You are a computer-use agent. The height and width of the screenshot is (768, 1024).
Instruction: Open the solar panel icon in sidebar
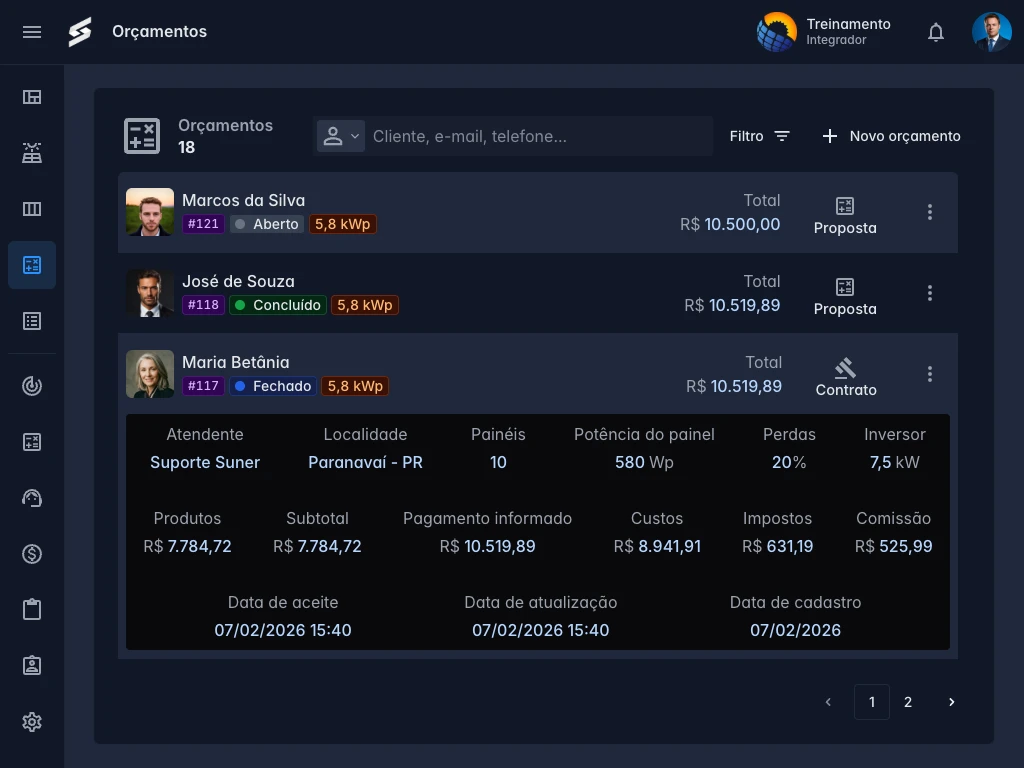[x=32, y=153]
